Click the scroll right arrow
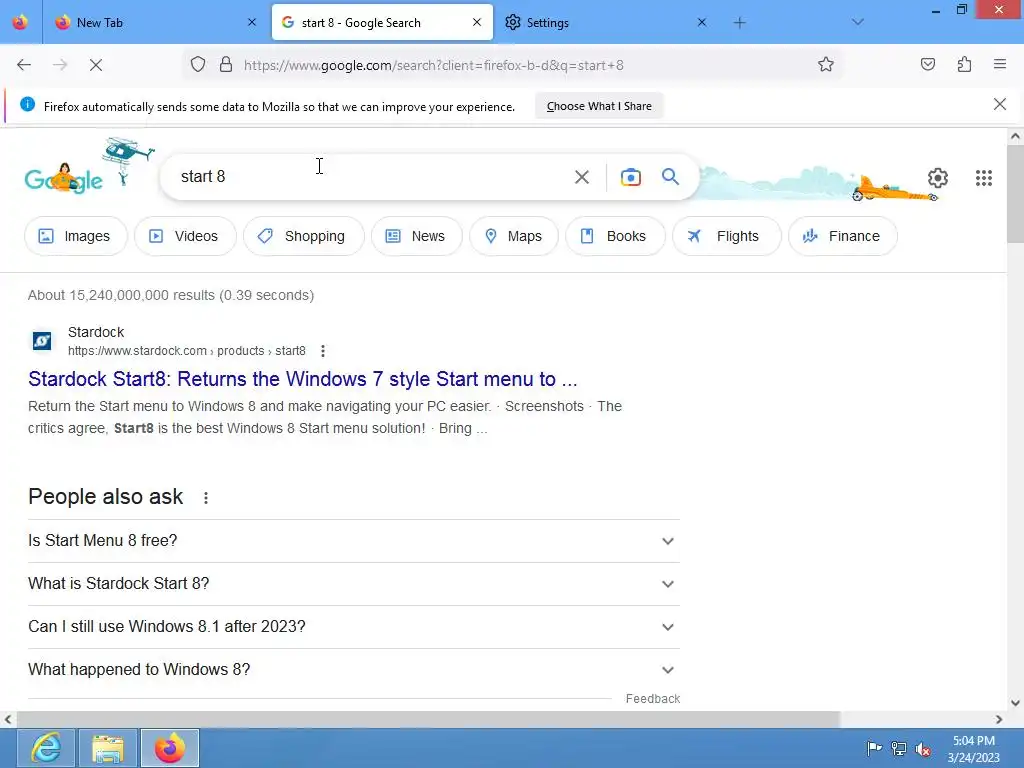 pyautogui.click(x=999, y=720)
